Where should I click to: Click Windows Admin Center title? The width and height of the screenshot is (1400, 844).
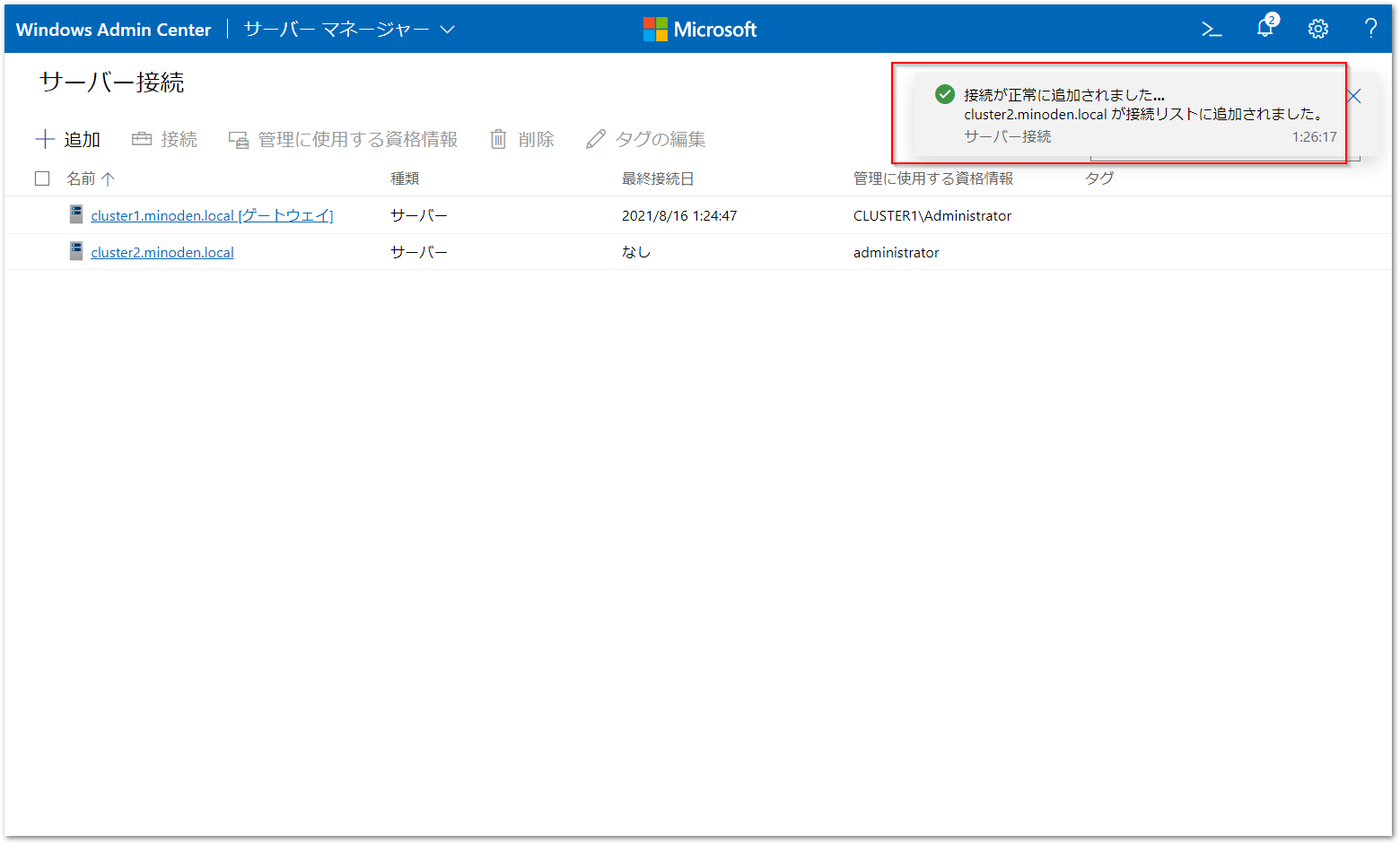click(x=113, y=30)
